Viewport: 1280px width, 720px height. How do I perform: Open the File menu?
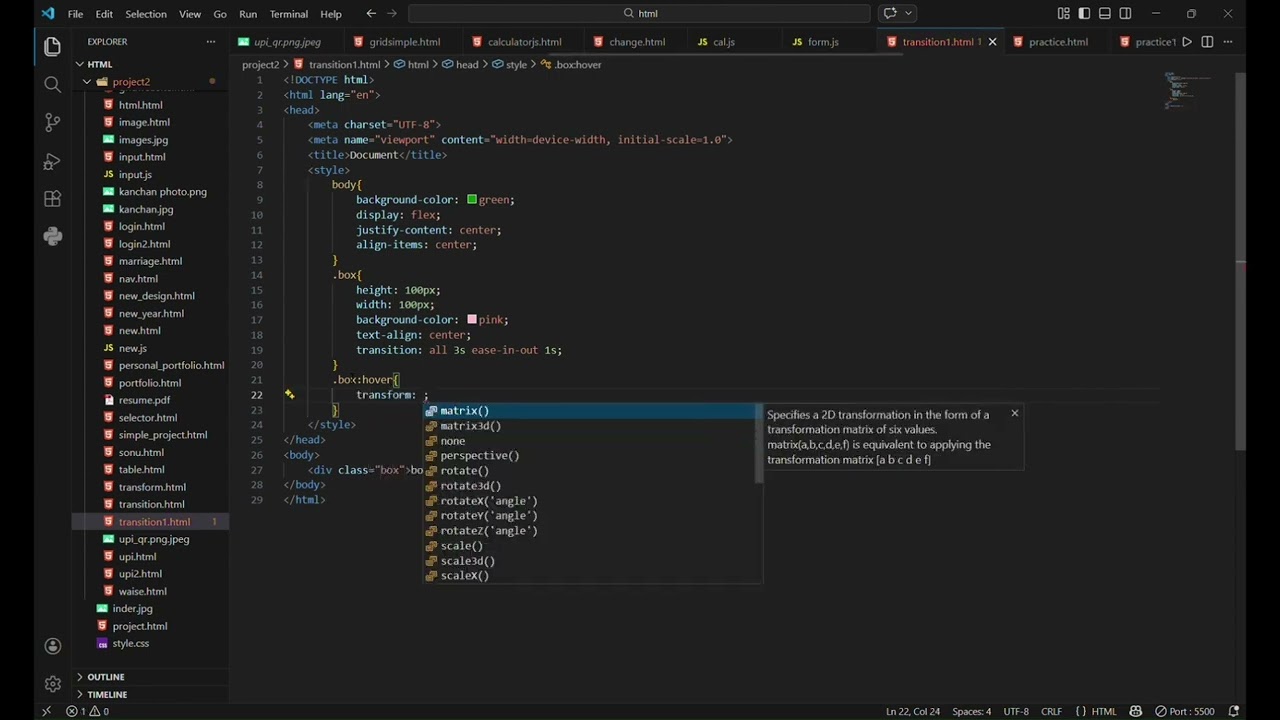tap(75, 14)
